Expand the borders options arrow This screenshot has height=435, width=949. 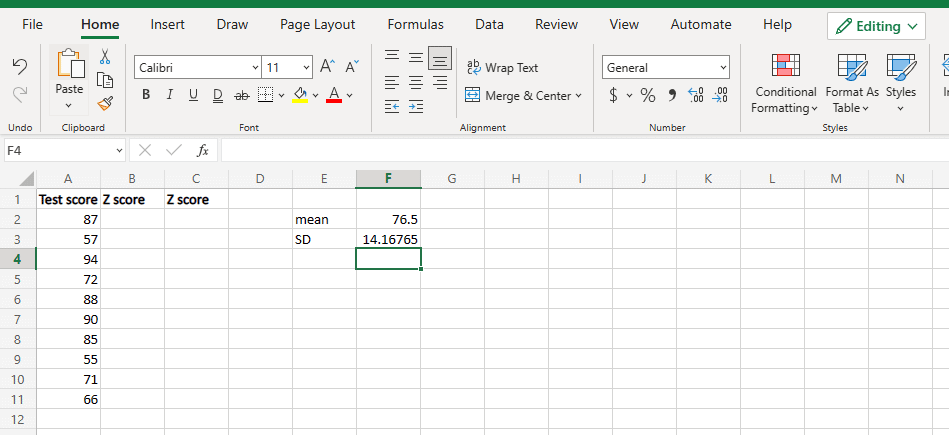click(x=281, y=95)
